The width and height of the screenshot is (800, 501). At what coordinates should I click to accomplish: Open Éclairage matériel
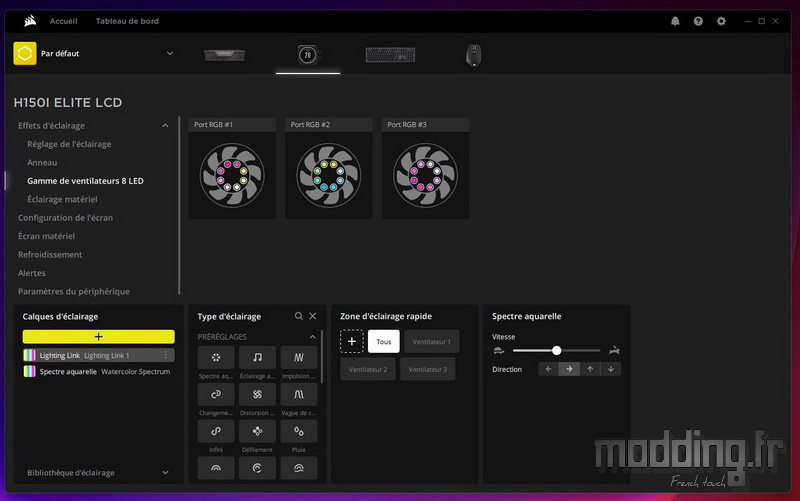[62, 199]
